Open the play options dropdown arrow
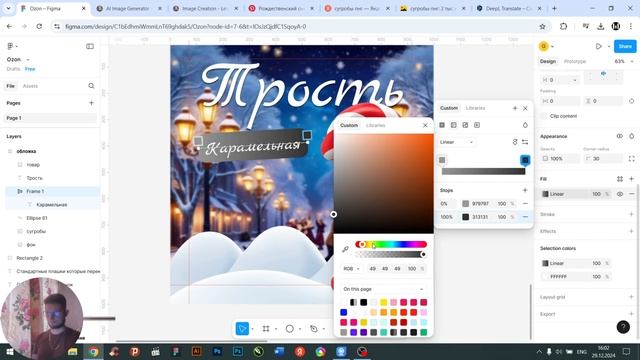 click(609, 47)
